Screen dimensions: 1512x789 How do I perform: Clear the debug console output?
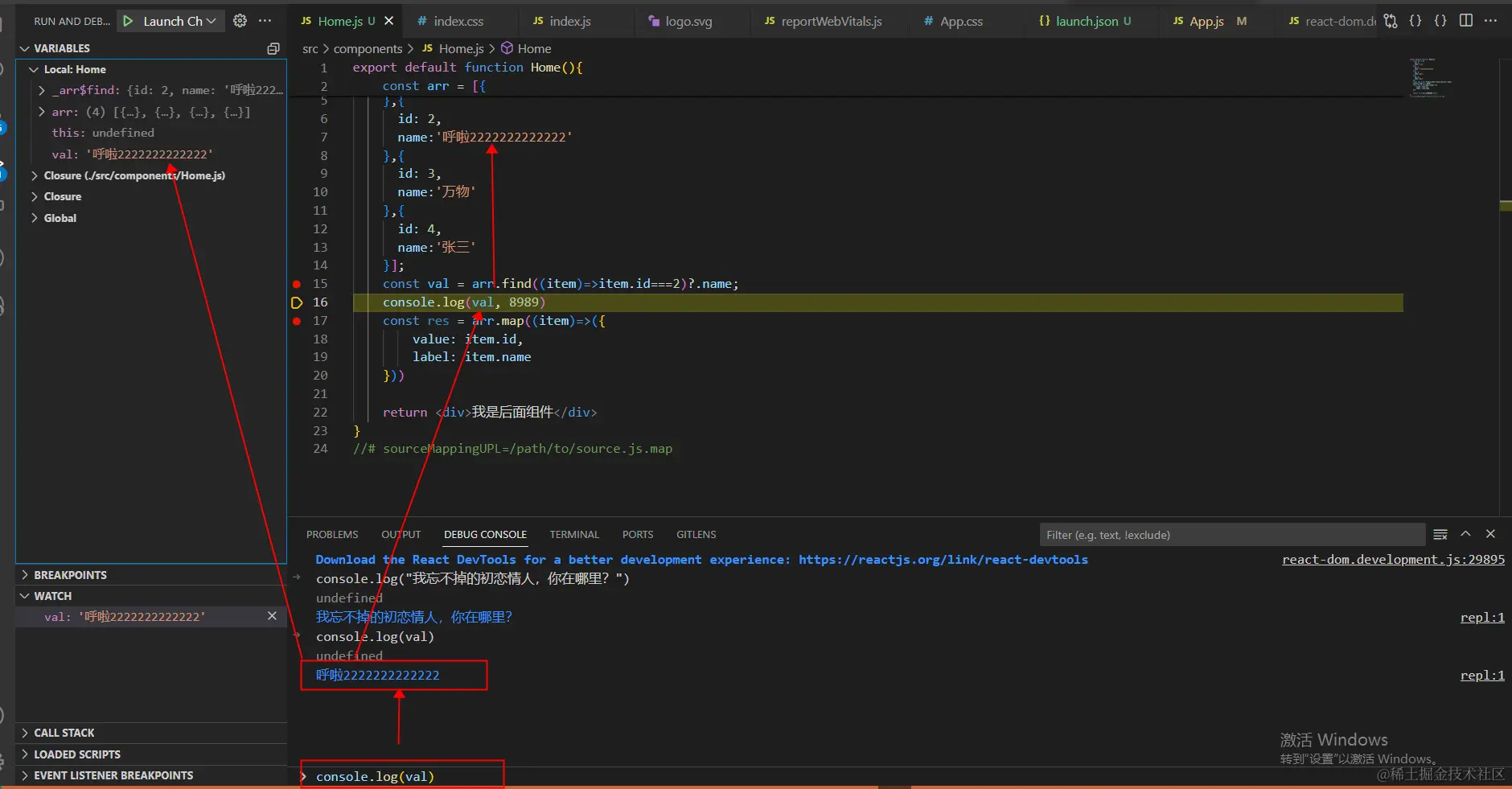(x=1440, y=534)
